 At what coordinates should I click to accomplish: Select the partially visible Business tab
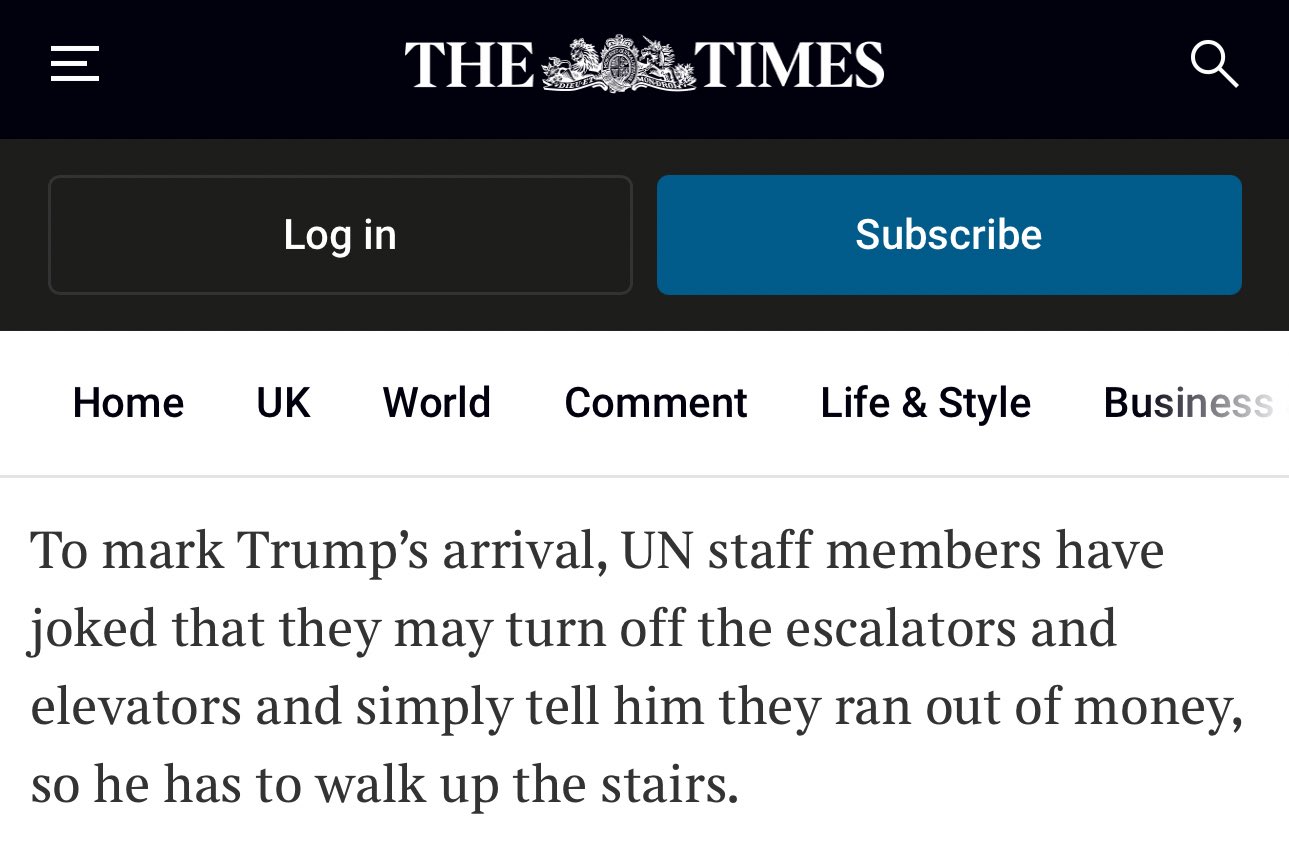click(1188, 403)
